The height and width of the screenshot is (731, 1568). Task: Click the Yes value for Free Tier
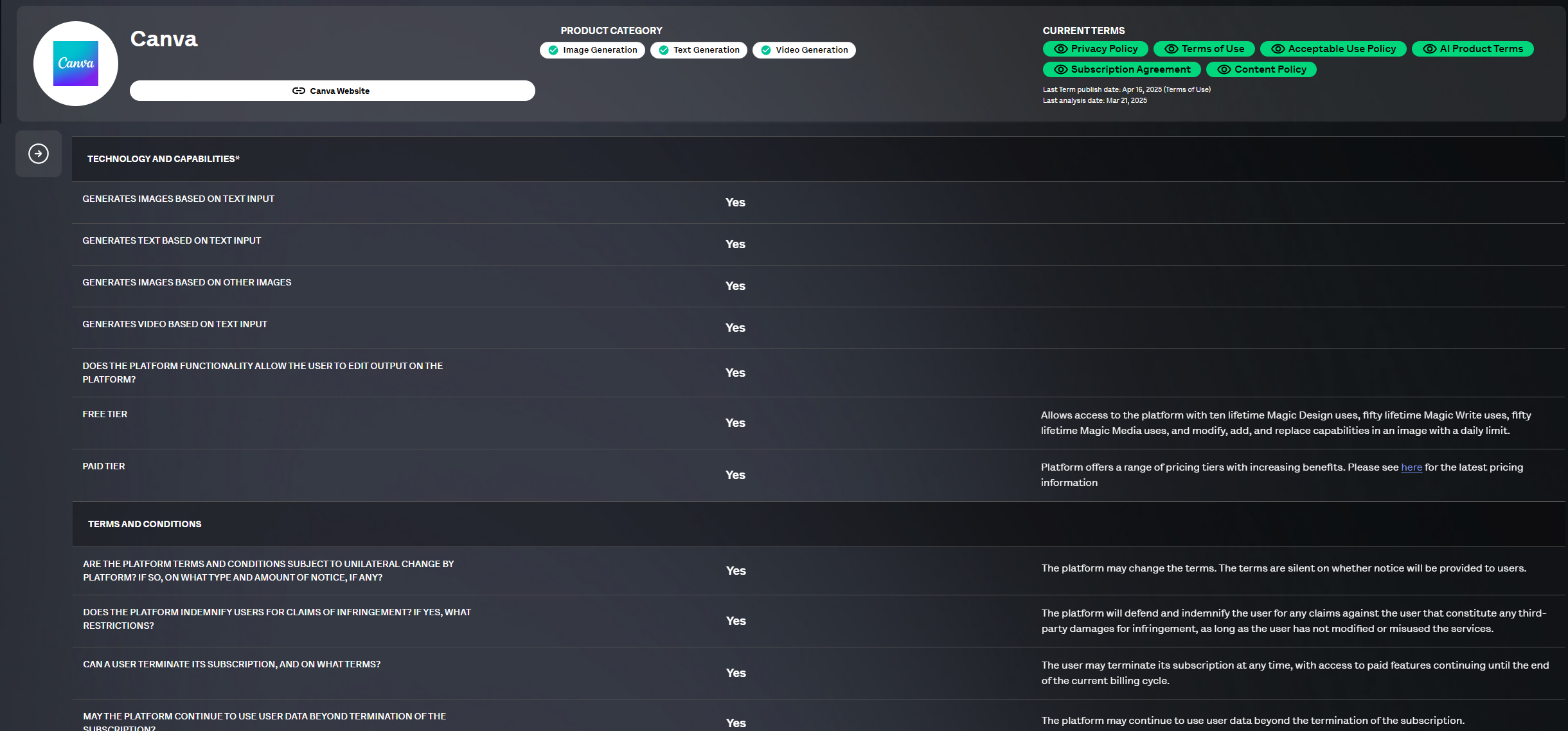click(x=735, y=423)
